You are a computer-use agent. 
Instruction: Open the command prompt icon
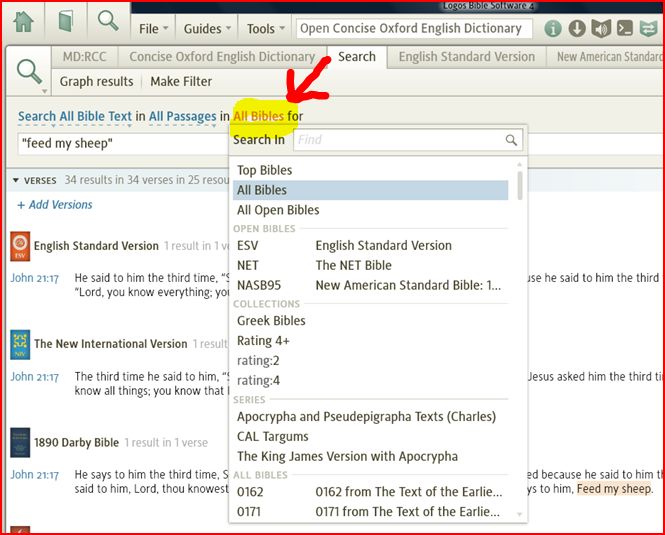click(625, 28)
